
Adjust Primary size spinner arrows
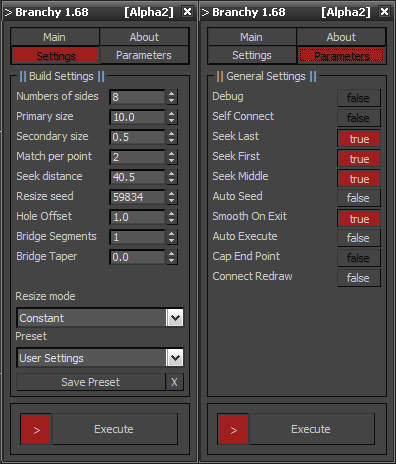tap(172, 117)
